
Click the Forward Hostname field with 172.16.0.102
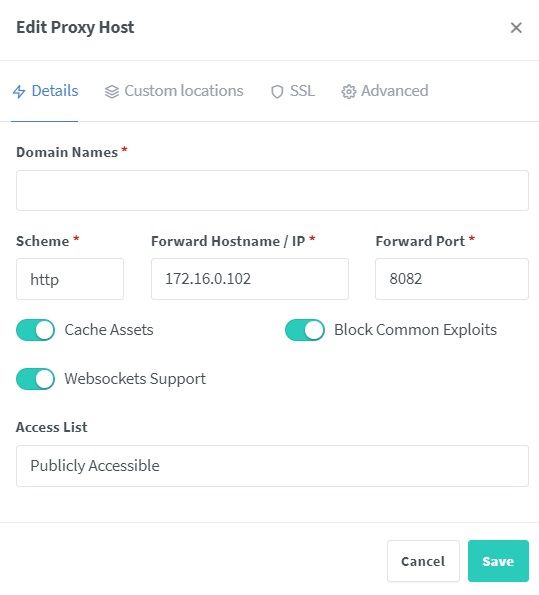(250, 279)
